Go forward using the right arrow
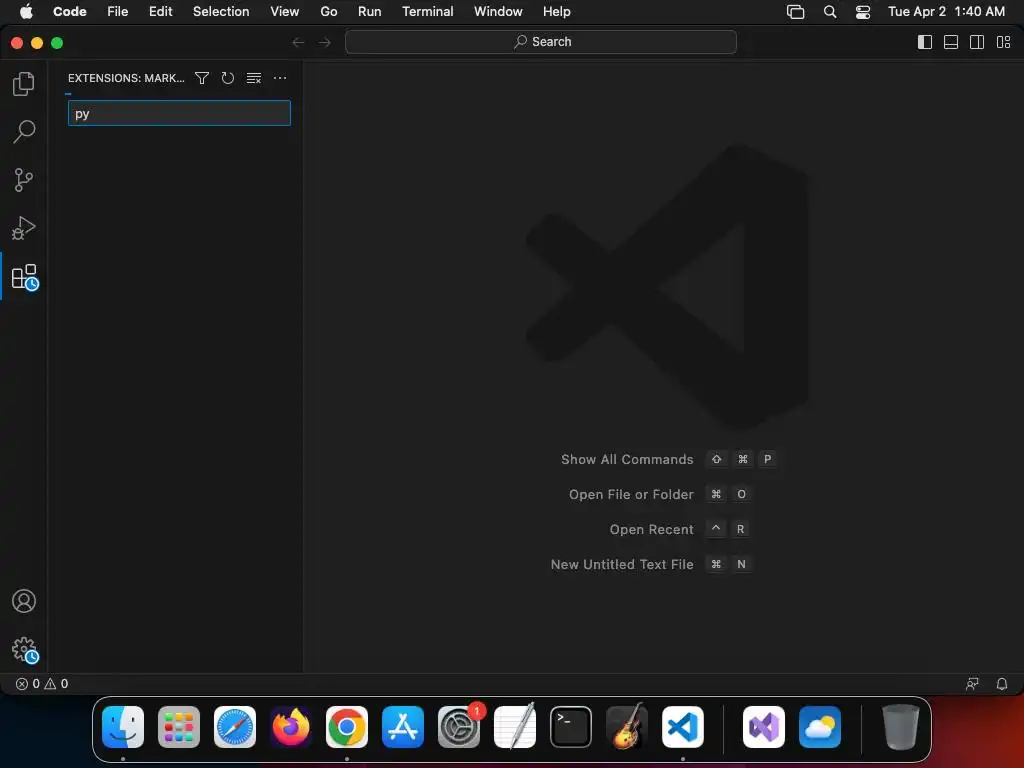1024x768 pixels. click(x=325, y=42)
